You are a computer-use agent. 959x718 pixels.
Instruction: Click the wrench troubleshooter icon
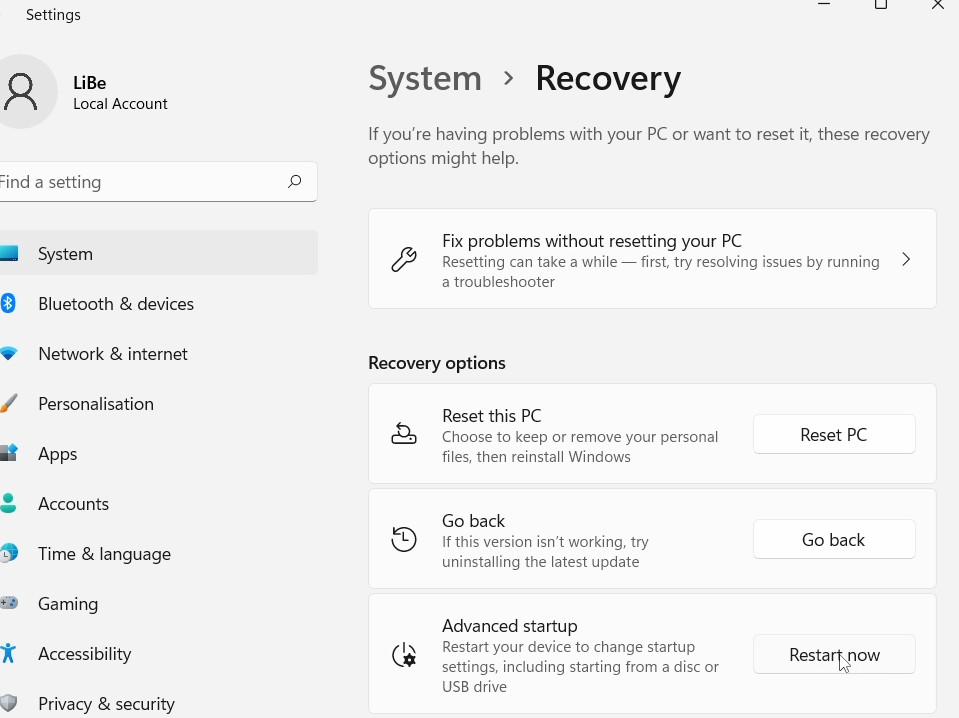pos(404,260)
